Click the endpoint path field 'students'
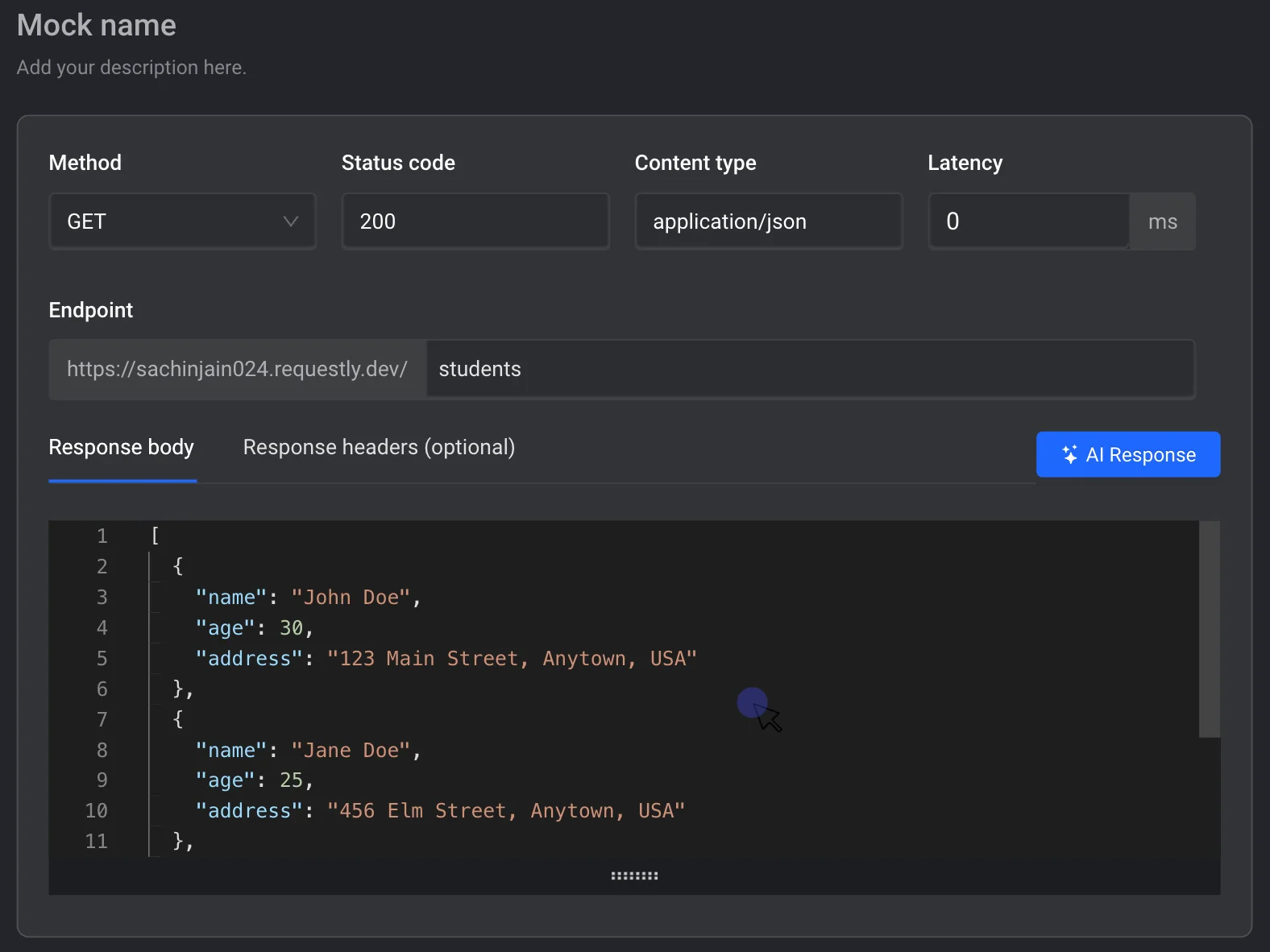Screen dimensions: 1270x952 click(x=810, y=369)
